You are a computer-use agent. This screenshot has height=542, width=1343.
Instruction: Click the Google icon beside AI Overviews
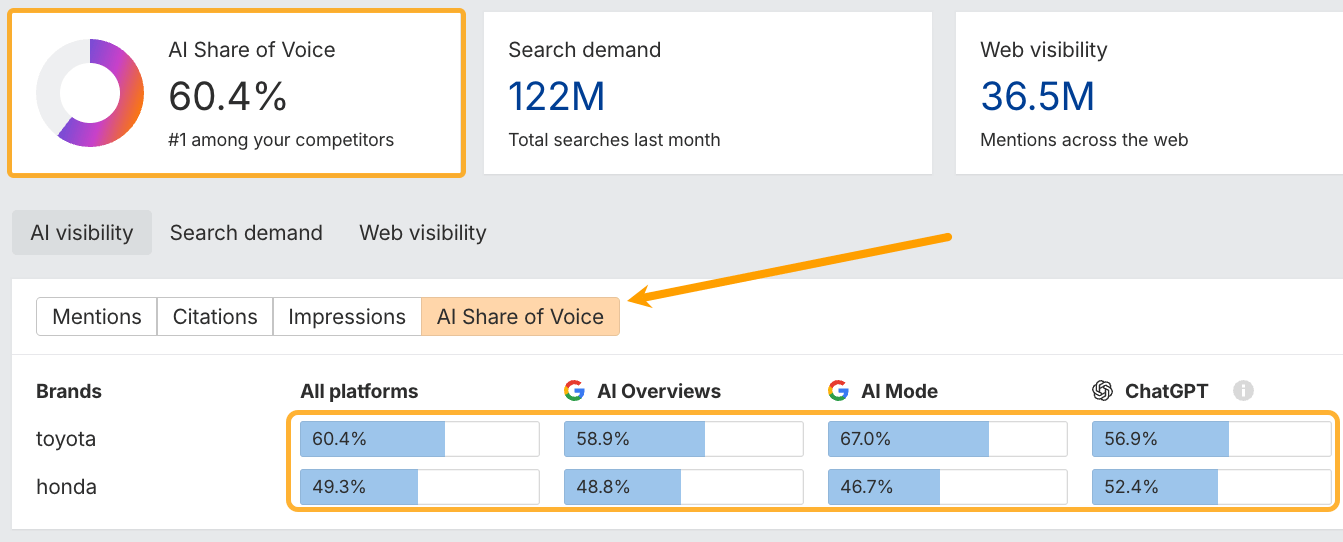tap(574, 391)
